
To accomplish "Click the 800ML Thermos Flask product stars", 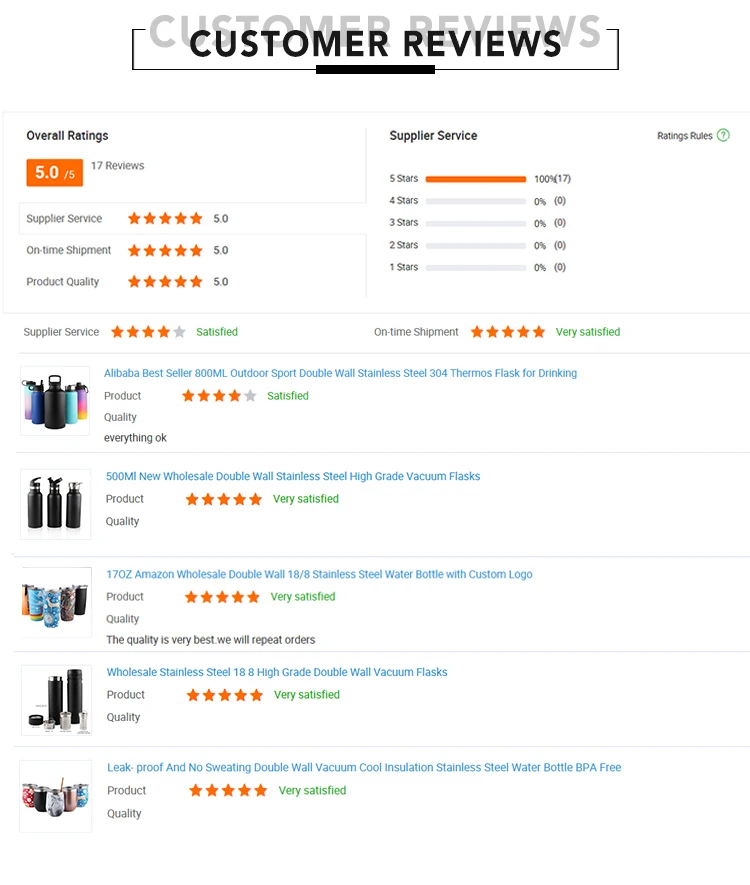I will click(x=219, y=396).
